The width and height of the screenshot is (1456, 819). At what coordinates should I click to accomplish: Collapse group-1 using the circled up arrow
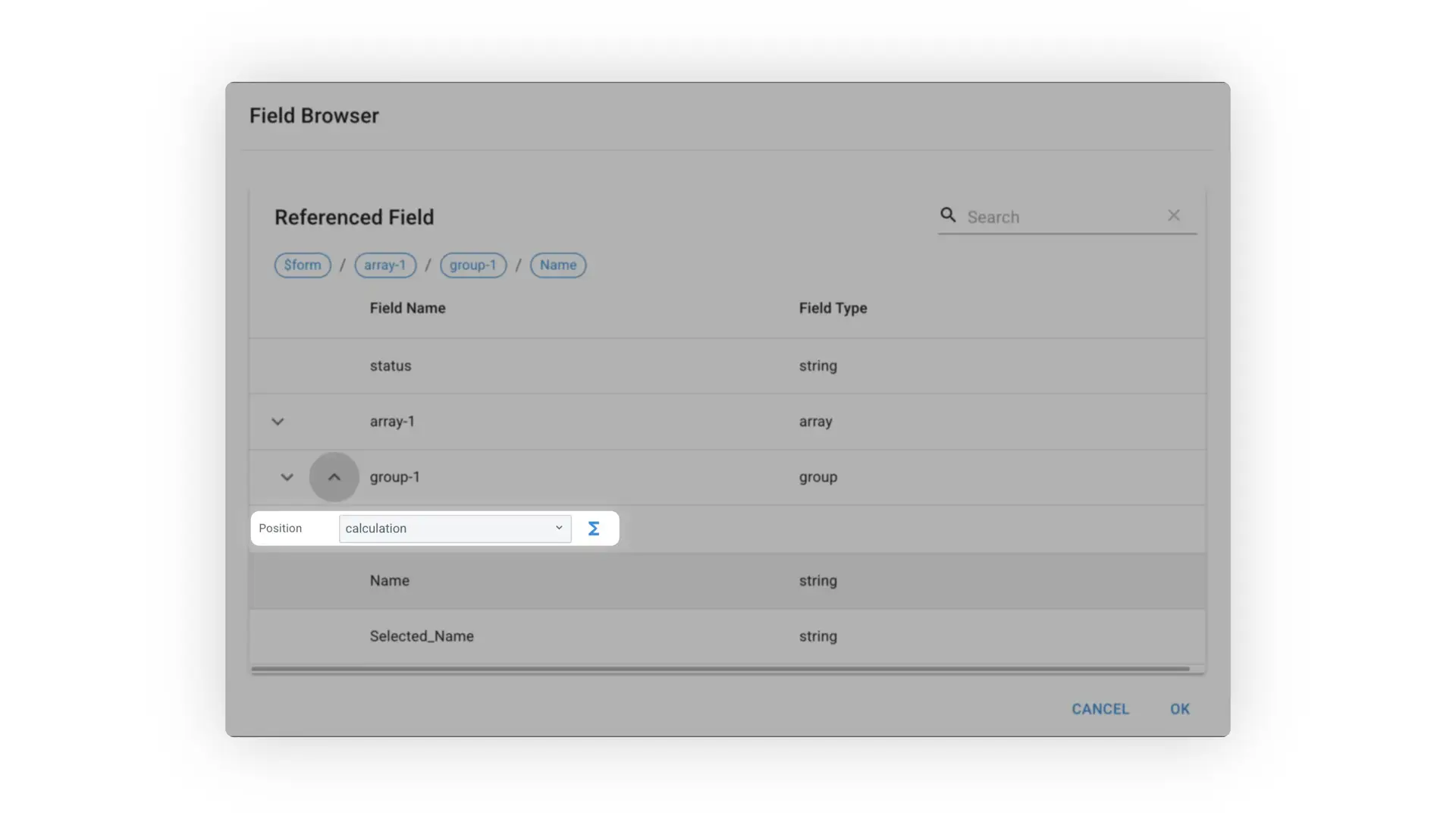tap(334, 477)
